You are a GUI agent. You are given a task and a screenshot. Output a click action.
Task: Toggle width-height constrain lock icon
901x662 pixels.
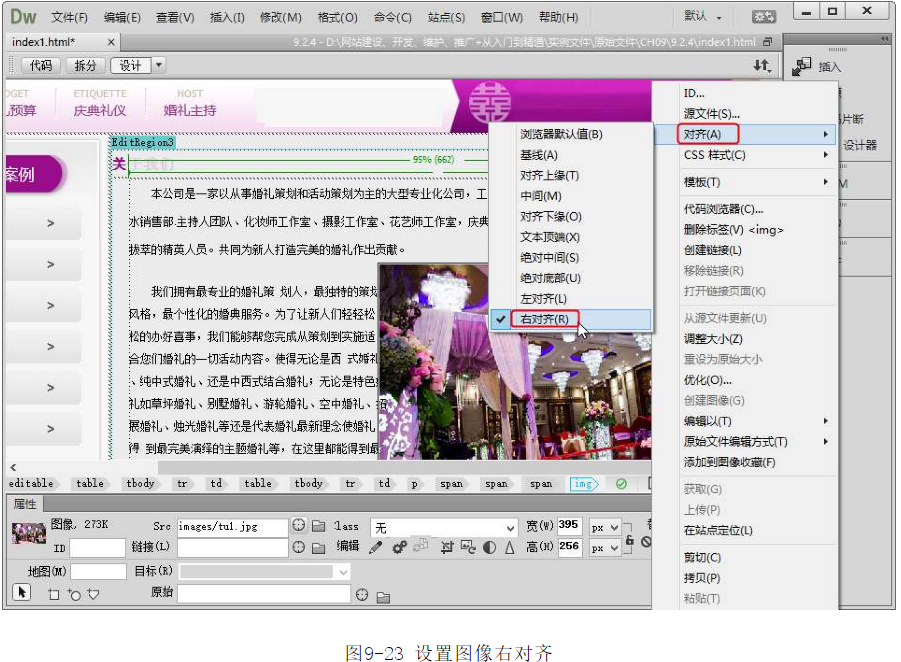point(629,540)
